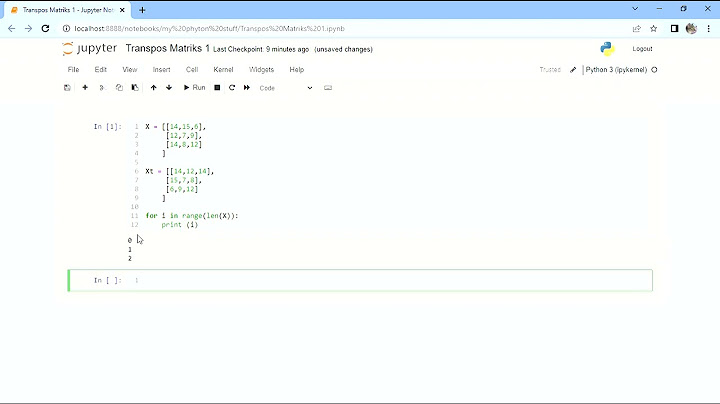Click the browser address bar URL
This screenshot has width=720, height=404.
coord(209,28)
